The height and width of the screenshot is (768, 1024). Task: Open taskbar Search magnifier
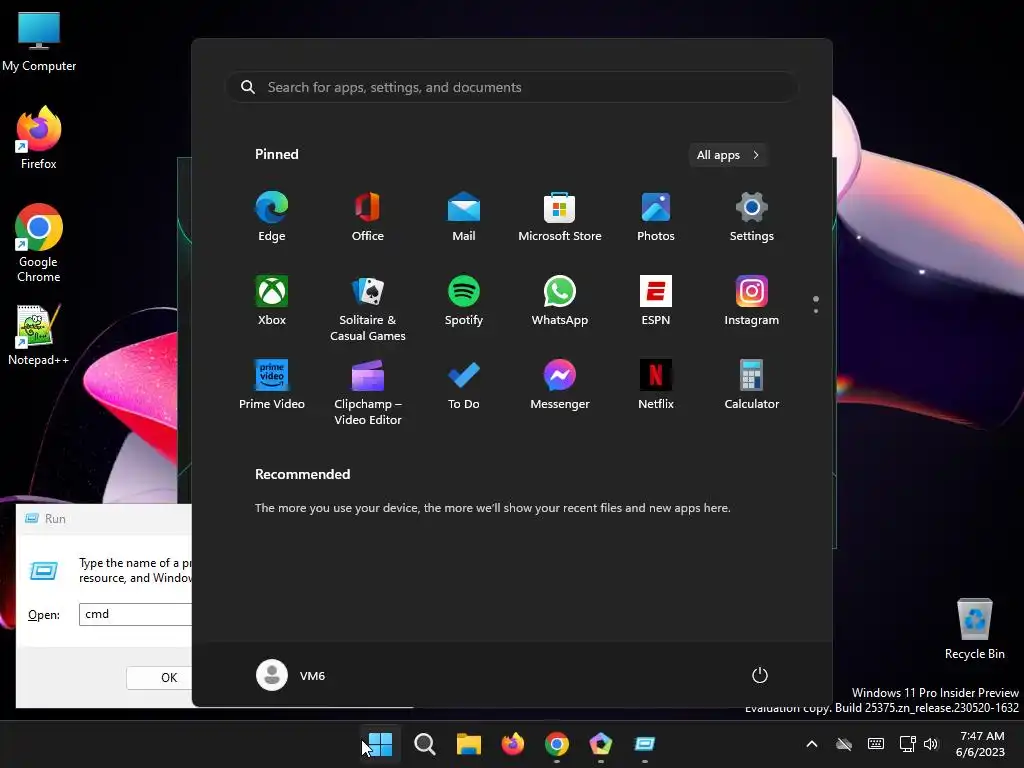click(x=424, y=744)
